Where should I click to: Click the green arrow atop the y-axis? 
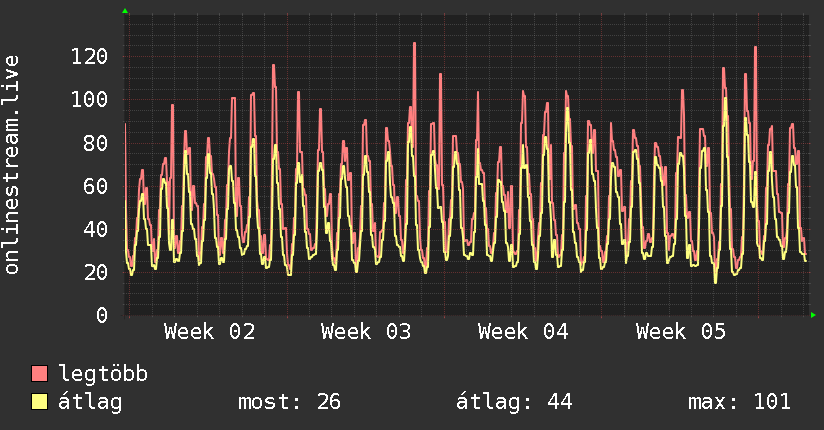125,11
